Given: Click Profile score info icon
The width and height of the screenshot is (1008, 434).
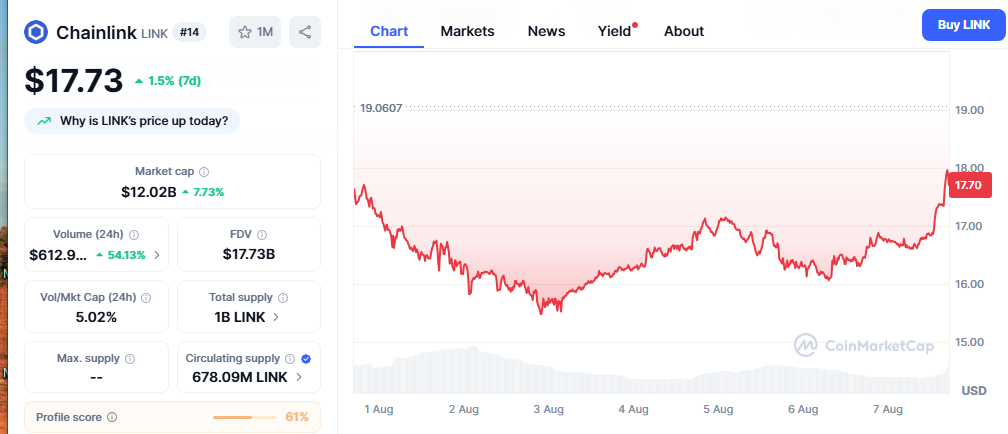Looking at the screenshot, I should tap(112, 417).
